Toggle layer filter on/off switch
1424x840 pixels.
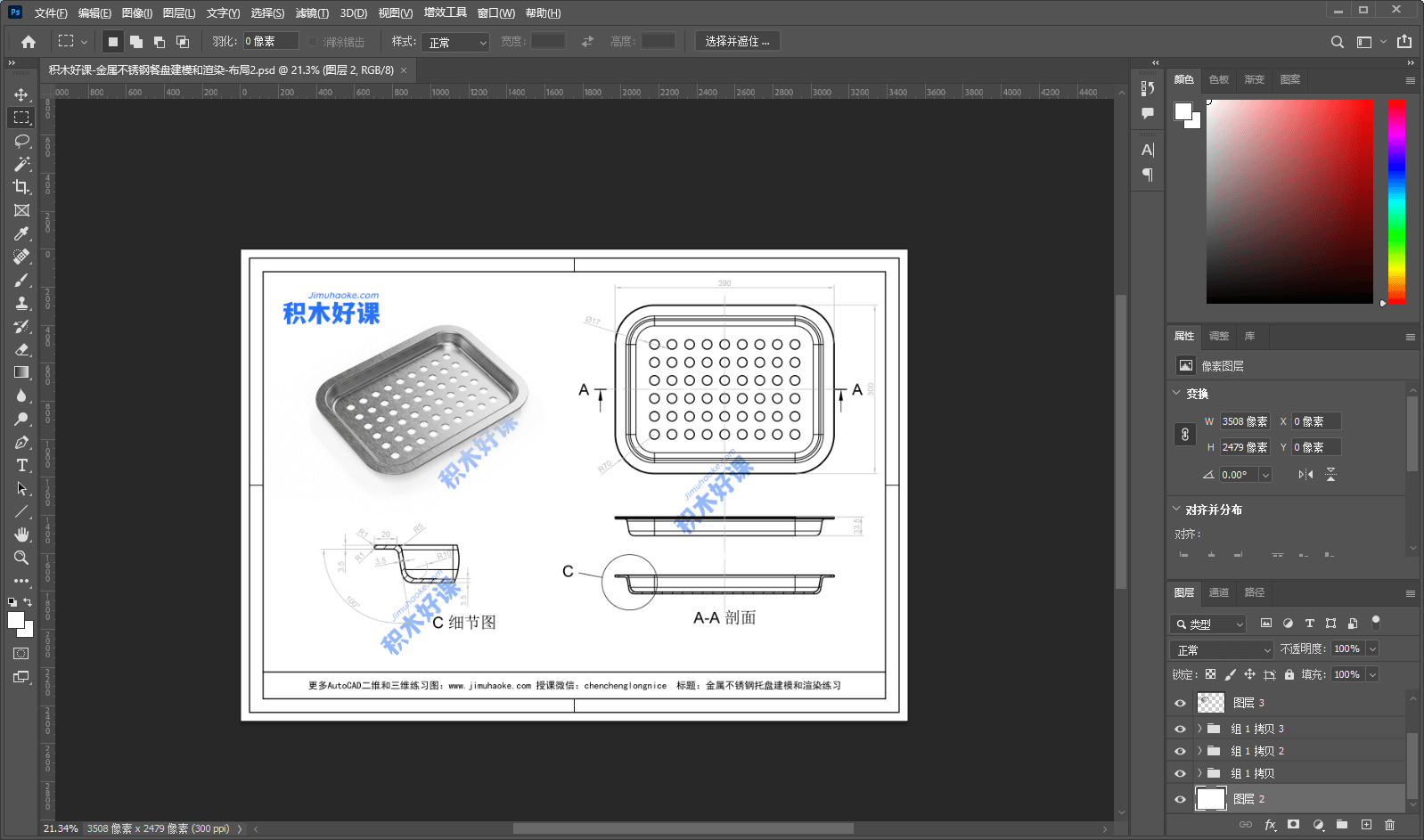(x=1376, y=623)
